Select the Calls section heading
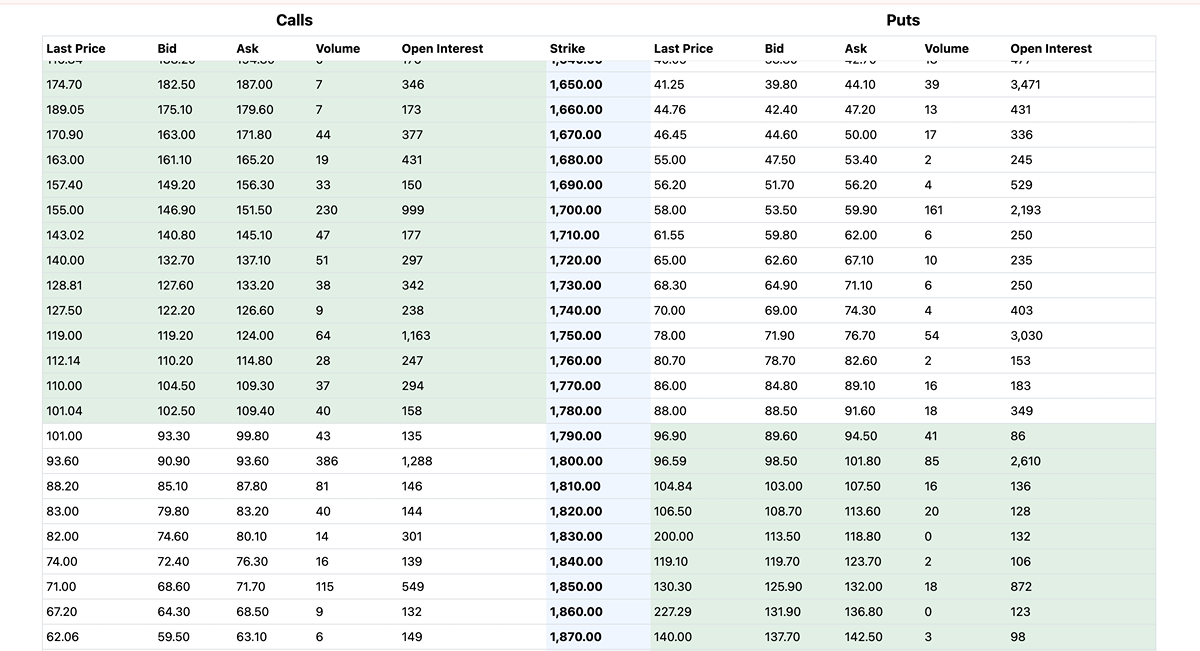 pos(294,20)
